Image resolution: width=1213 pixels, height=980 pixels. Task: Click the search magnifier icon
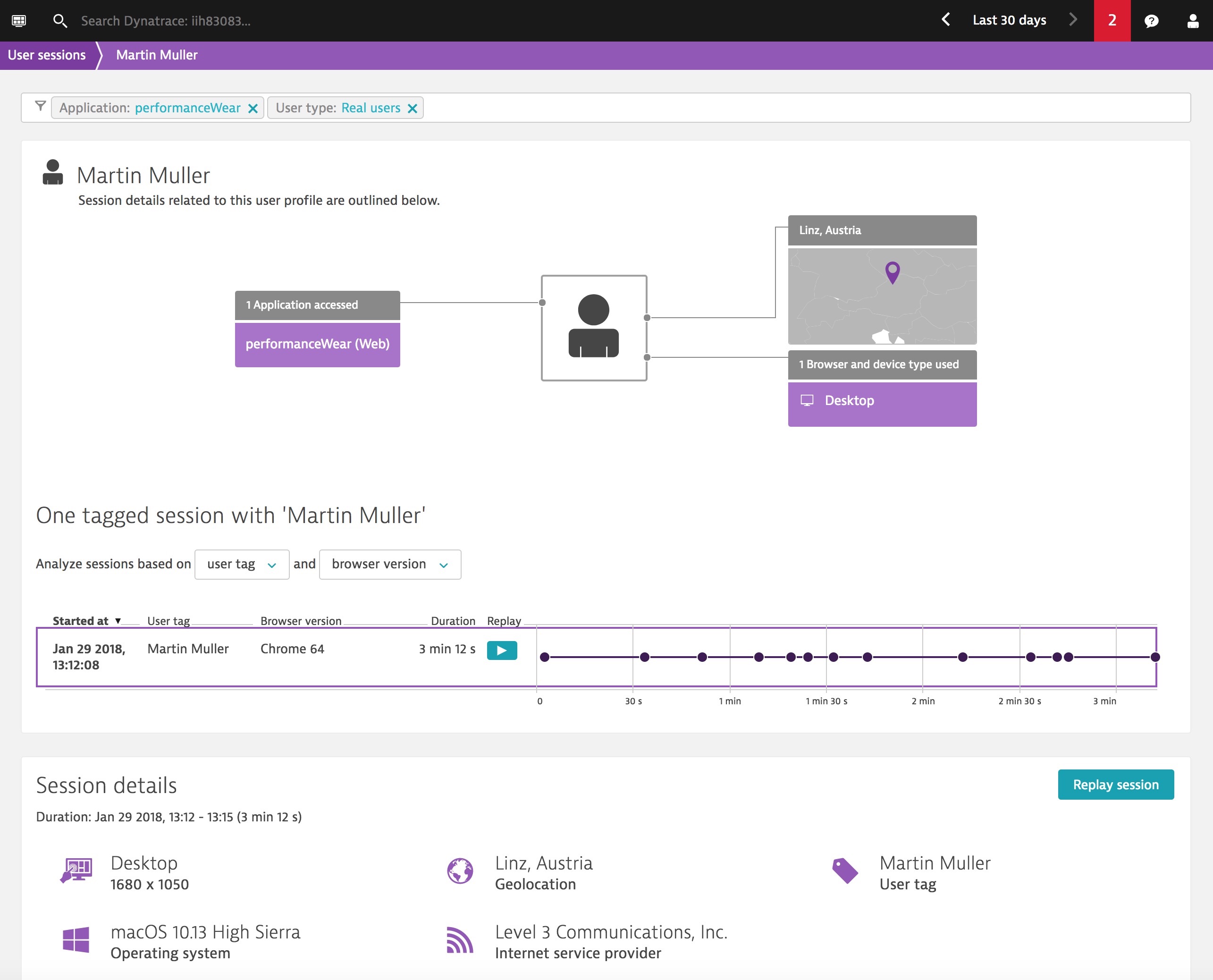tap(60, 21)
